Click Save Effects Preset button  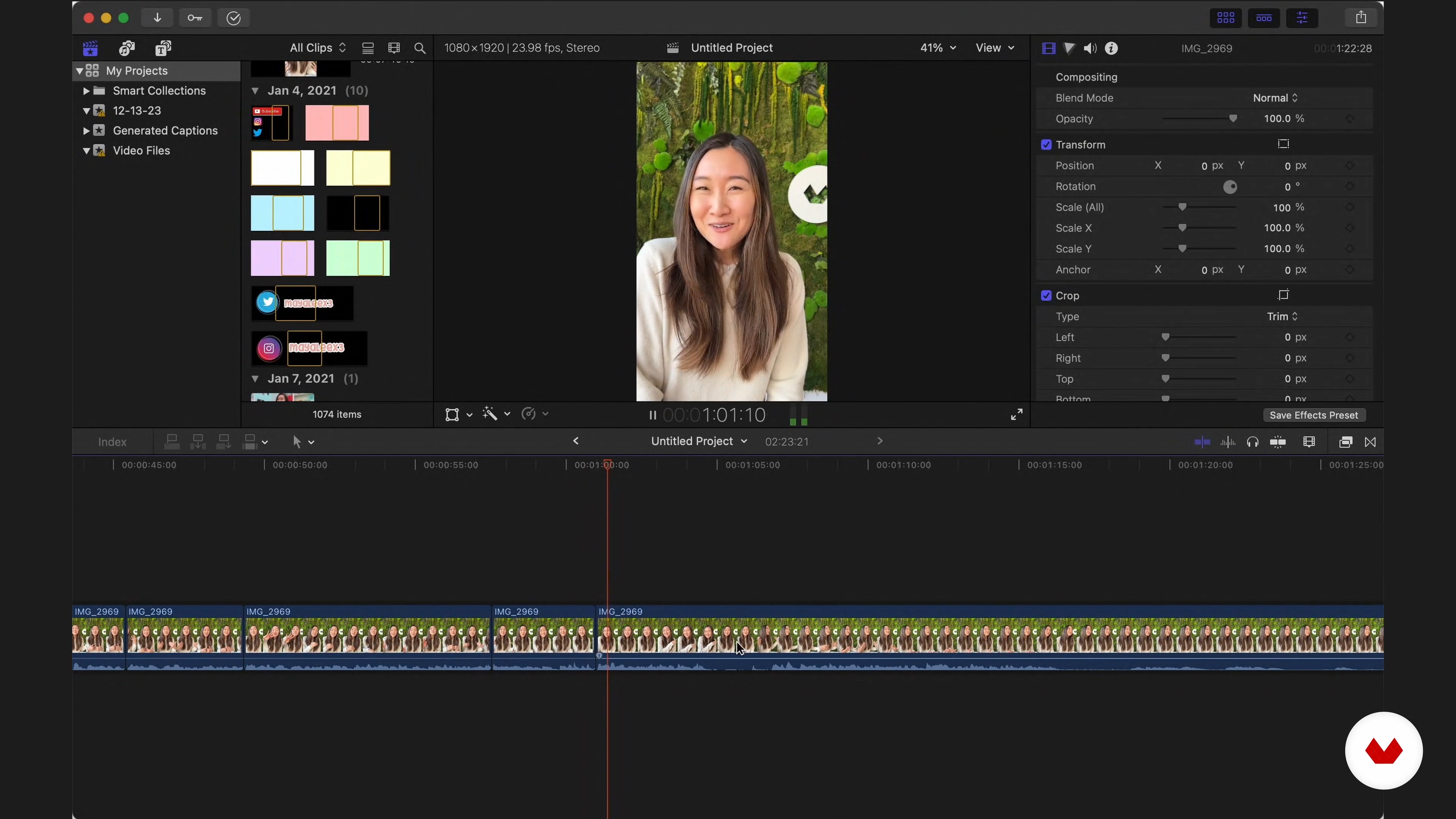coord(1314,416)
